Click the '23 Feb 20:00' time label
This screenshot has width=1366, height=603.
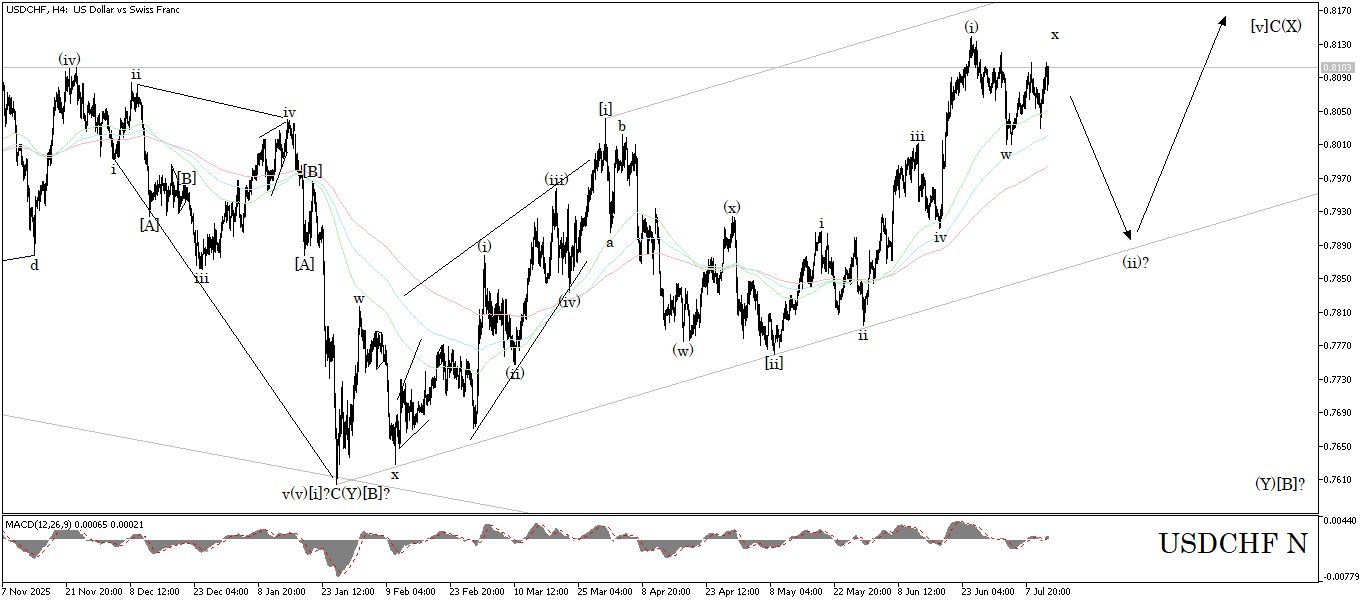pyautogui.click(x=477, y=591)
